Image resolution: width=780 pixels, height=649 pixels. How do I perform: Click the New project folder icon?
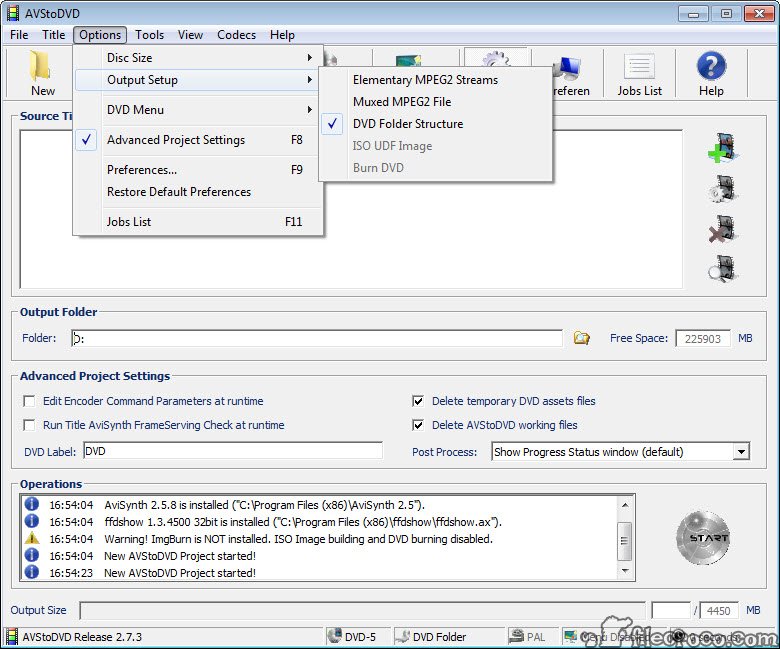click(40, 66)
